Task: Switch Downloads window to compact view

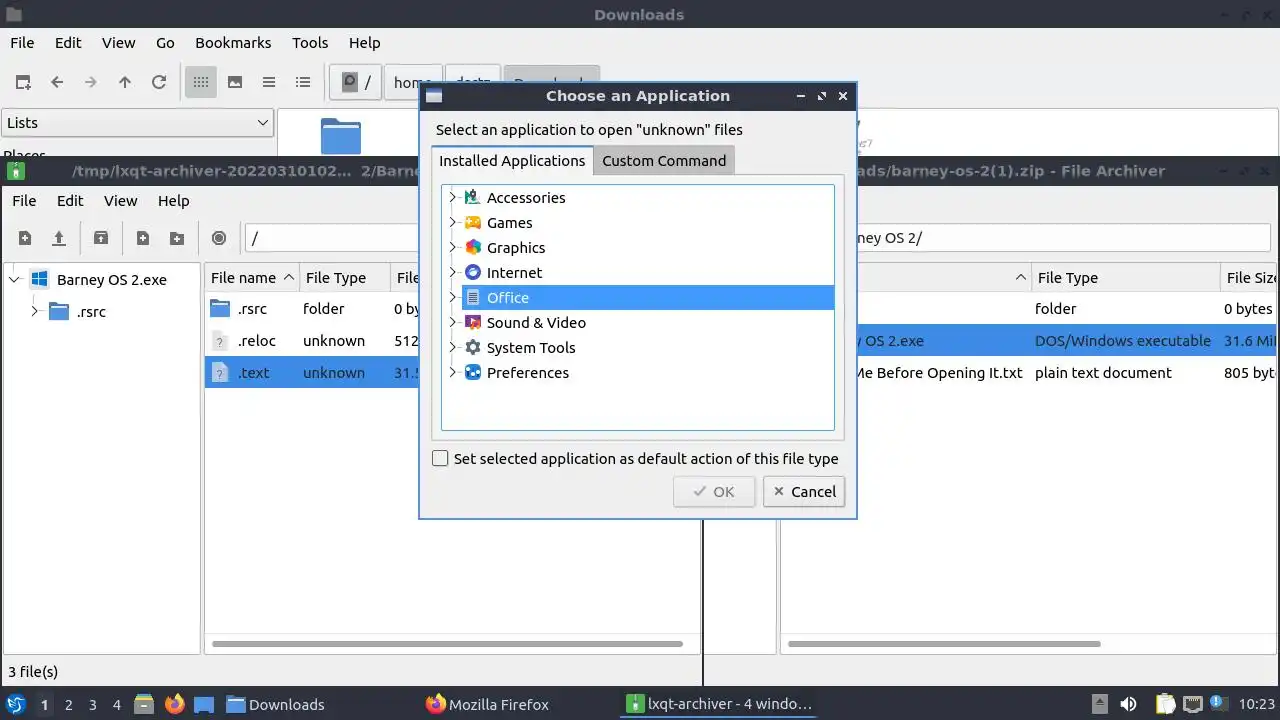Action: (x=269, y=82)
